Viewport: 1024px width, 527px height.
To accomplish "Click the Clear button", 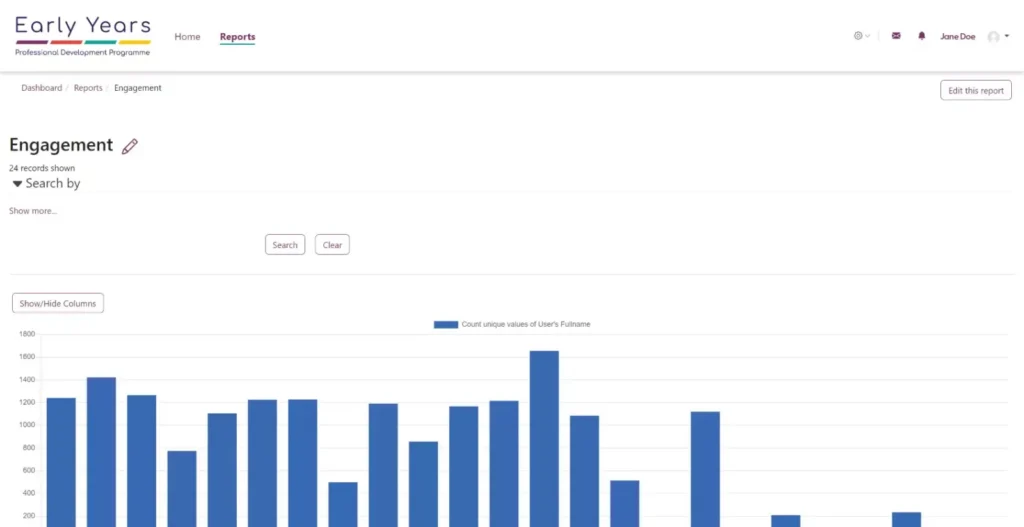I will pos(332,245).
